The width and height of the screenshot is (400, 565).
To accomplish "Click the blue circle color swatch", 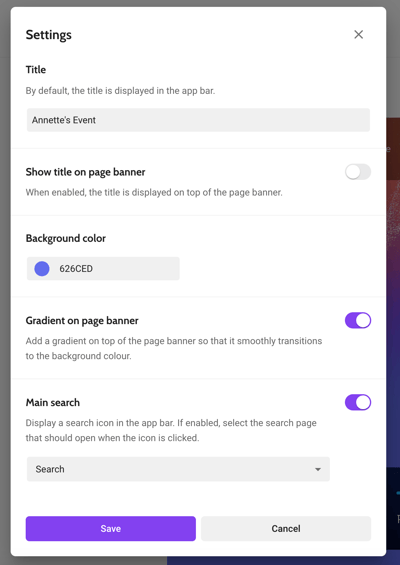I will pyautogui.click(x=42, y=268).
